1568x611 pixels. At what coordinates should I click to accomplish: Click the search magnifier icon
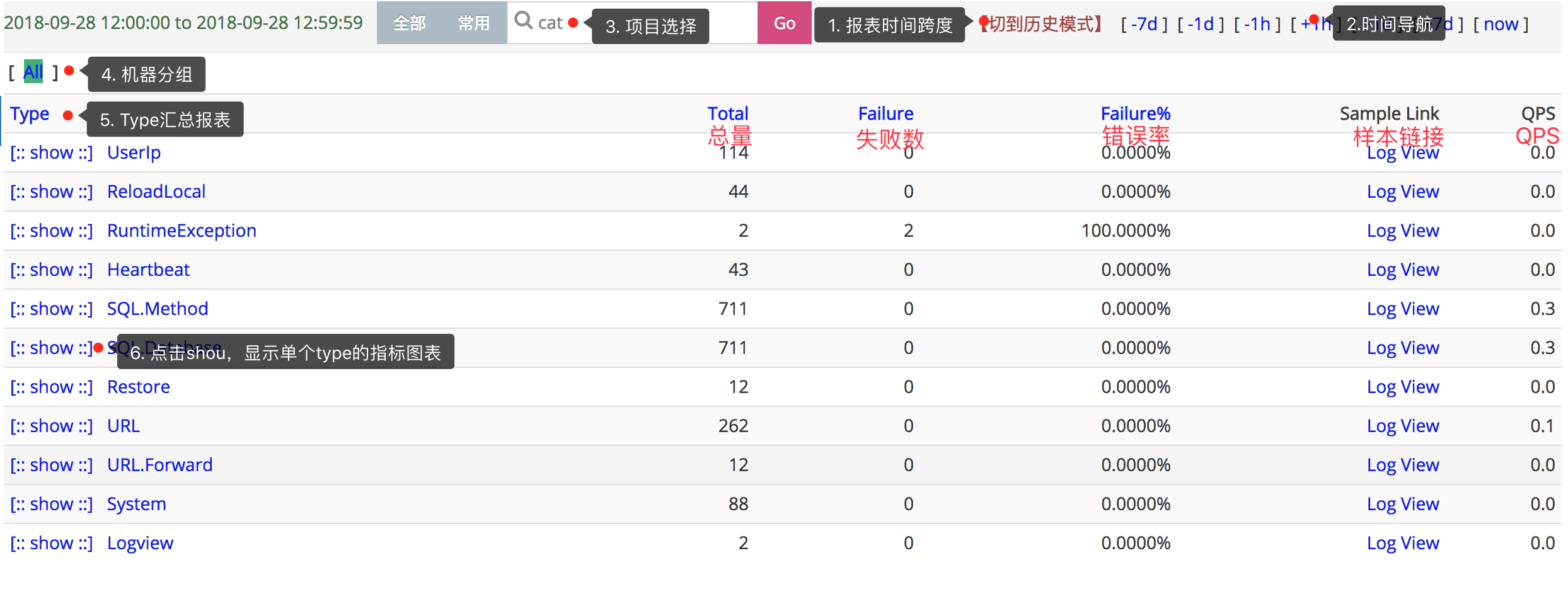coord(524,21)
